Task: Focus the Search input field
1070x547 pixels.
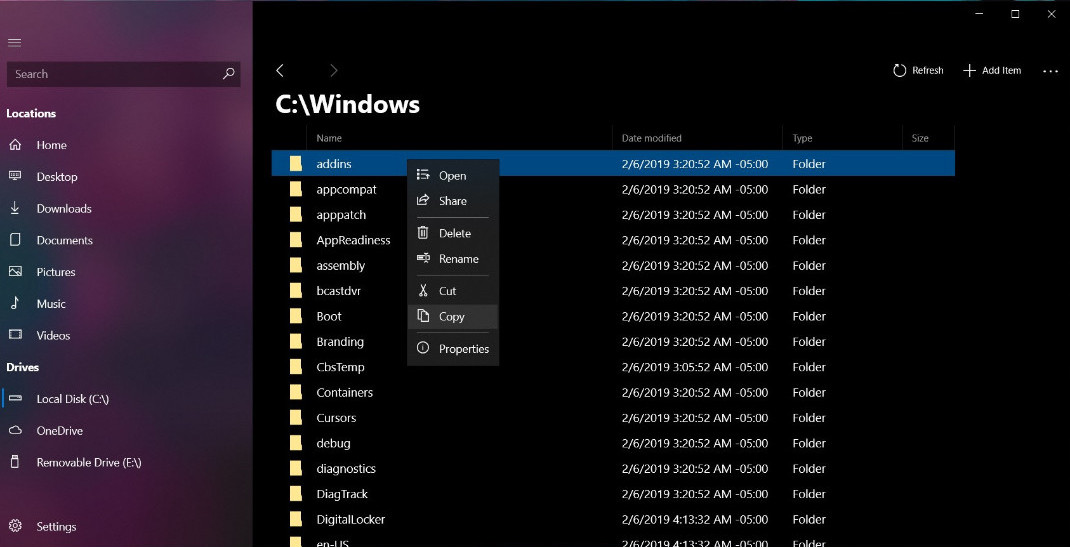Action: pos(124,74)
